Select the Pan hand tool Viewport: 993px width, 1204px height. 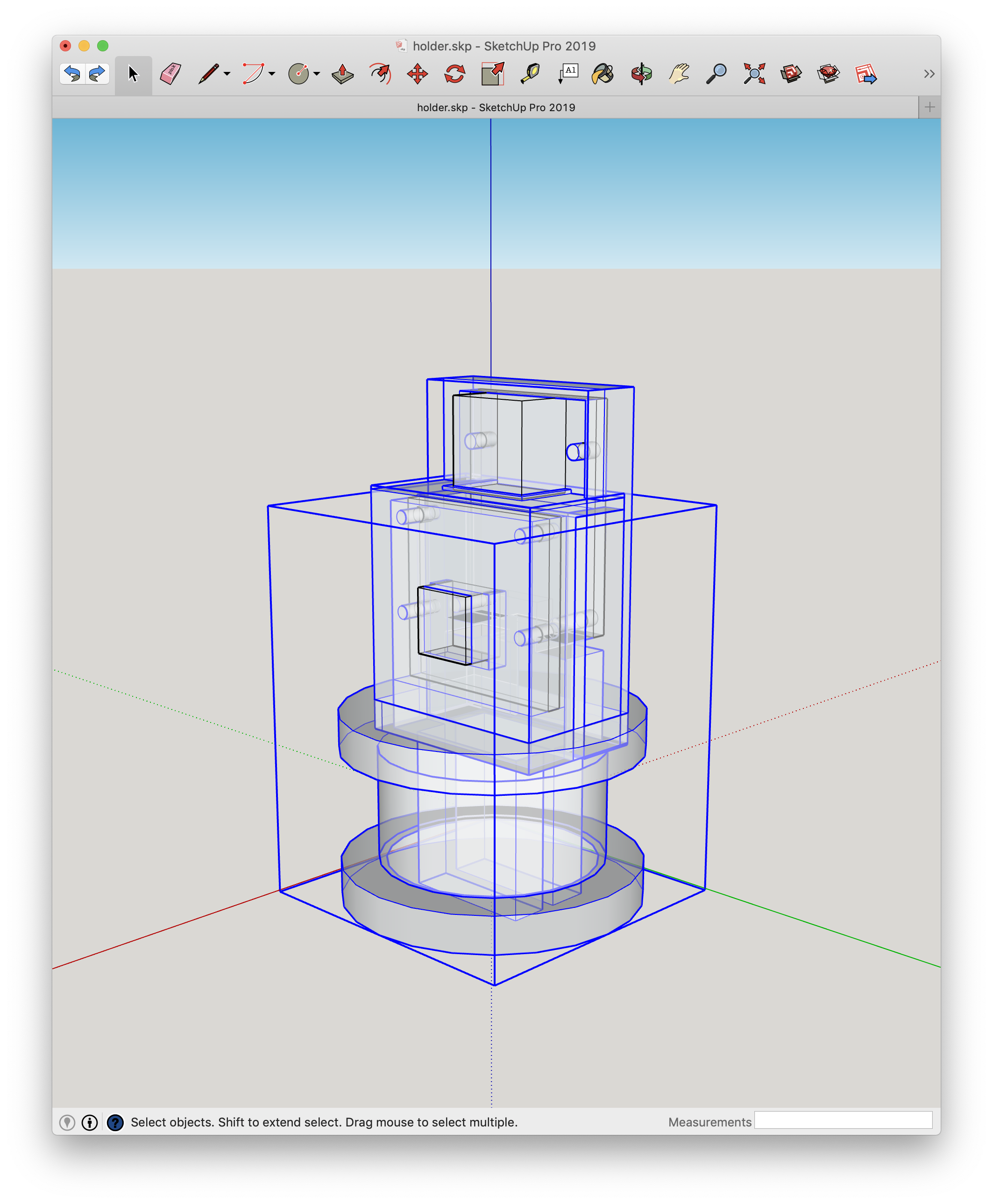(679, 74)
